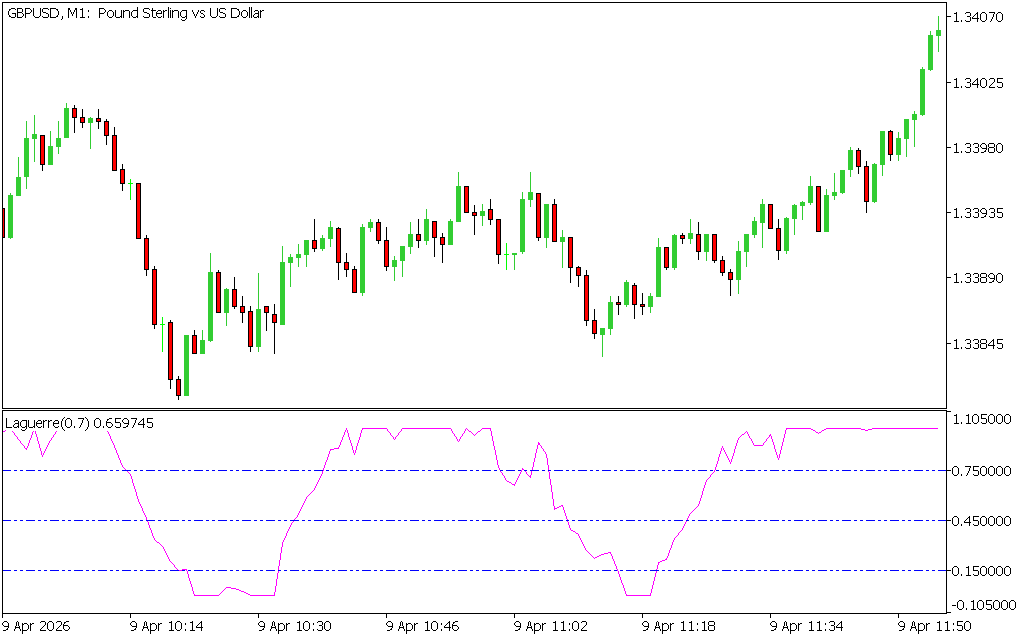This screenshot has height=640, width=1024.
Task: Click the -0.105000 indicator scale value
Action: click(x=982, y=604)
